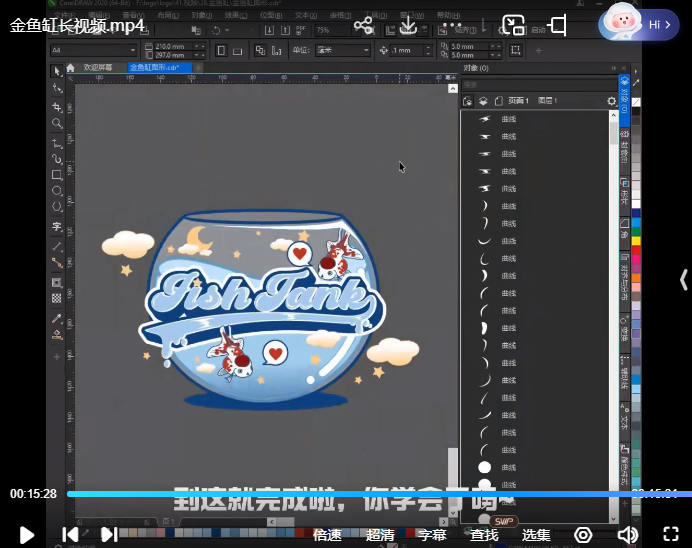Enter fullscreen mode
The image size is (692, 548).
point(671,535)
